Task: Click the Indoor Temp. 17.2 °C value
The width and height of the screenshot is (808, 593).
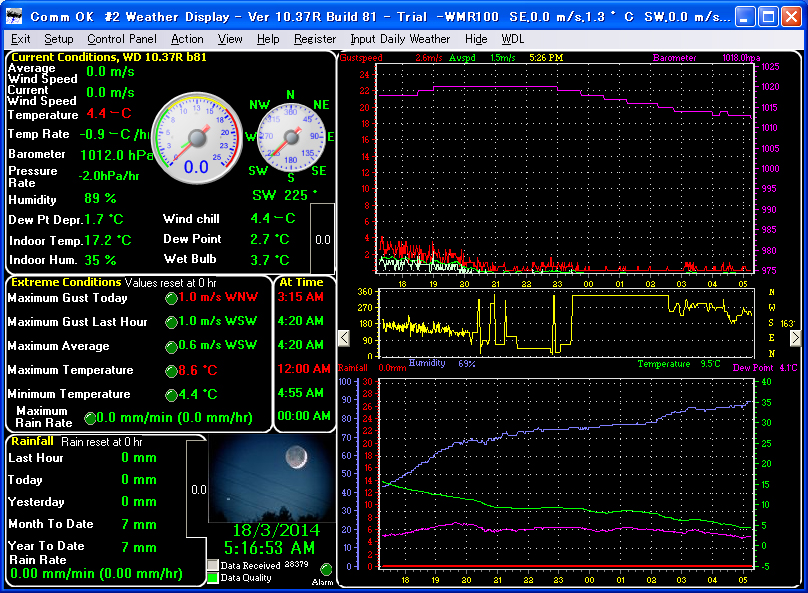Action: (108, 241)
